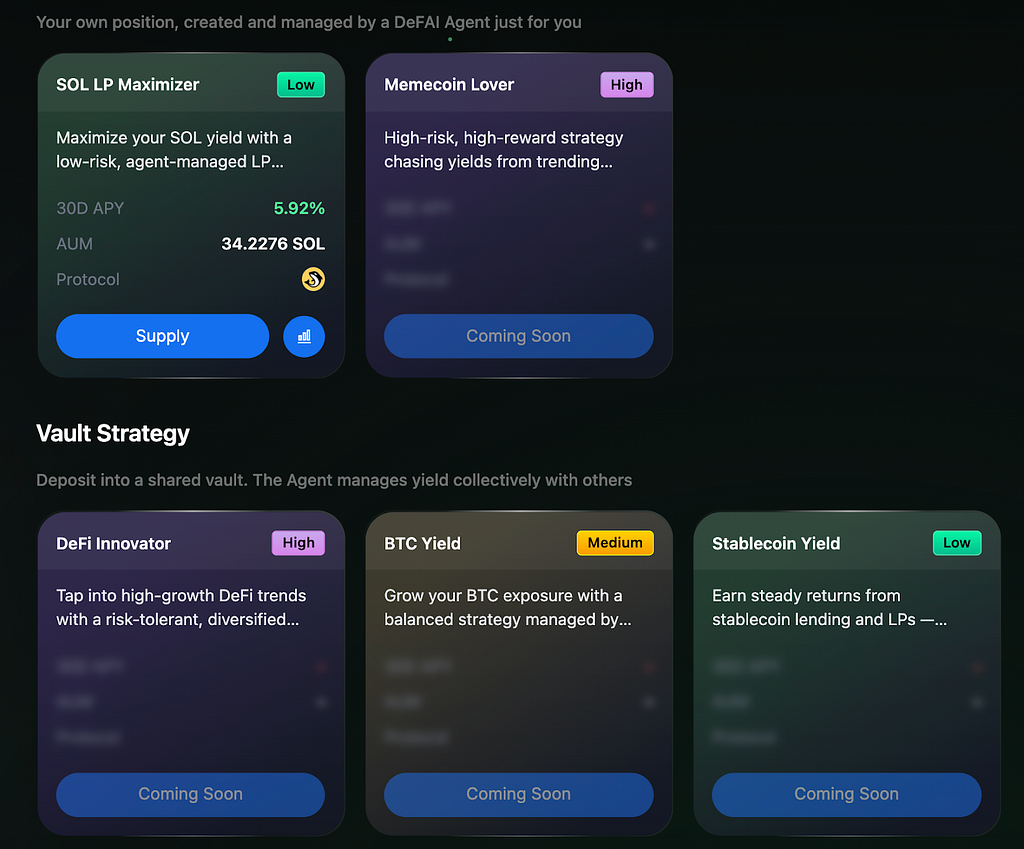Click Coming Soon on BTC Yield card

(x=519, y=794)
